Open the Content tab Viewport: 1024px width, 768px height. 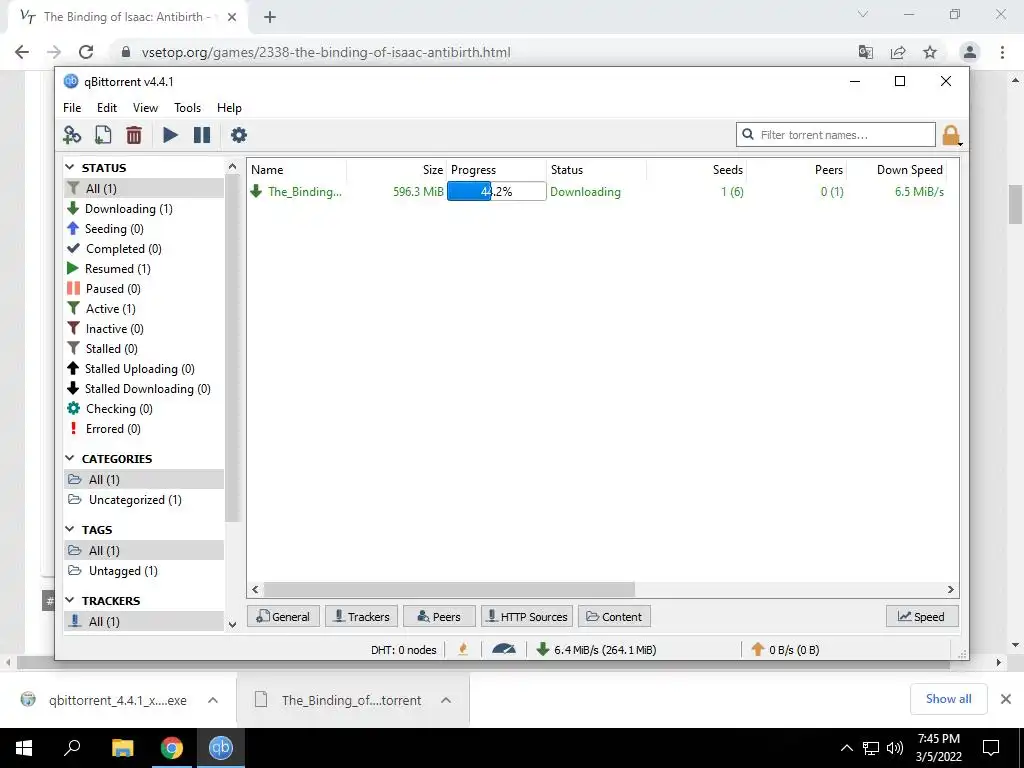pos(614,616)
